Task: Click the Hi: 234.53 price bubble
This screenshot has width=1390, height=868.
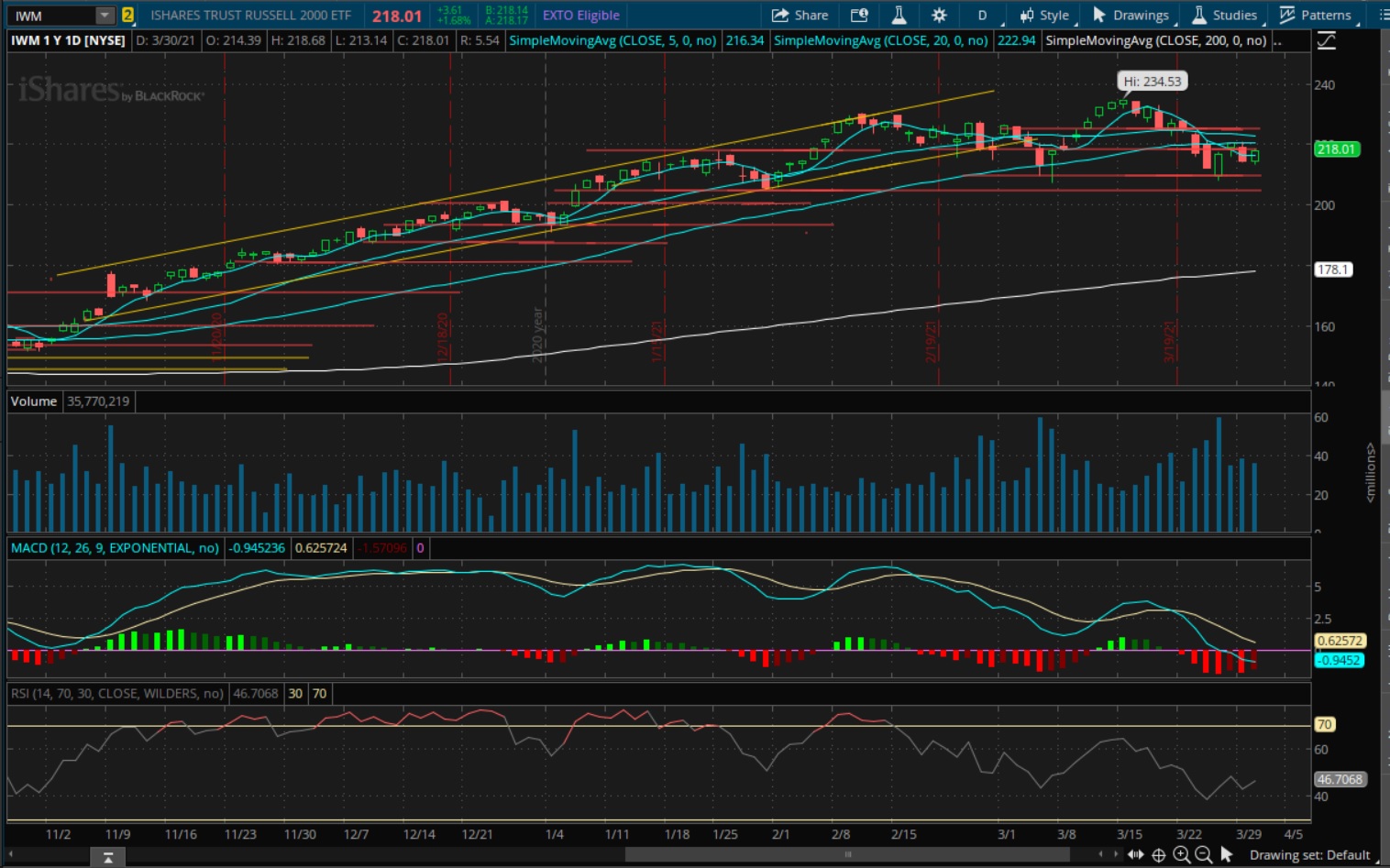Action: (1153, 82)
